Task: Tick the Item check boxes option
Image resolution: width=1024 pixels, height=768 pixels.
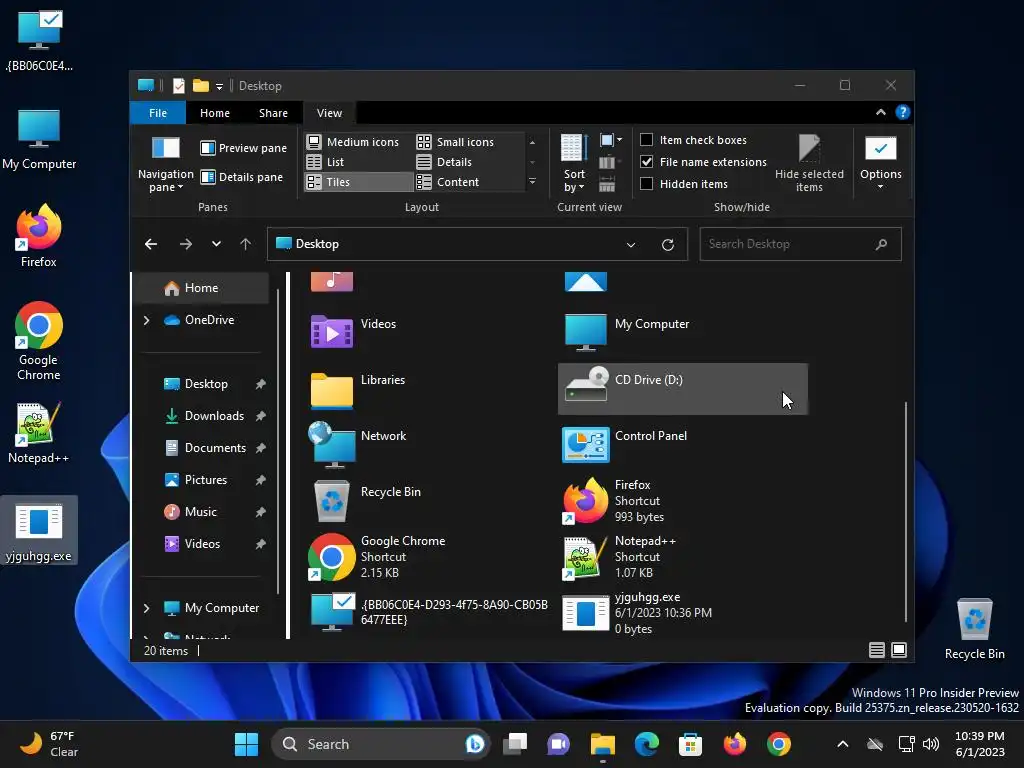Action: click(x=647, y=140)
